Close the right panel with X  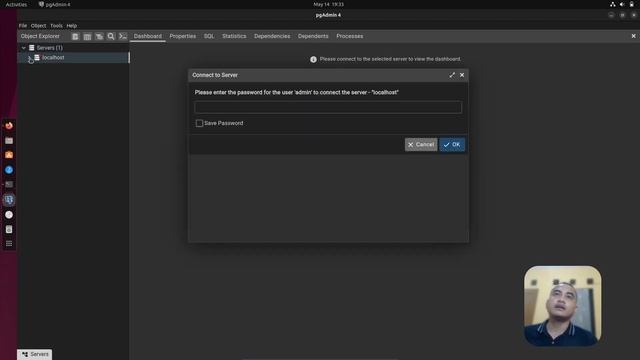coord(633,36)
